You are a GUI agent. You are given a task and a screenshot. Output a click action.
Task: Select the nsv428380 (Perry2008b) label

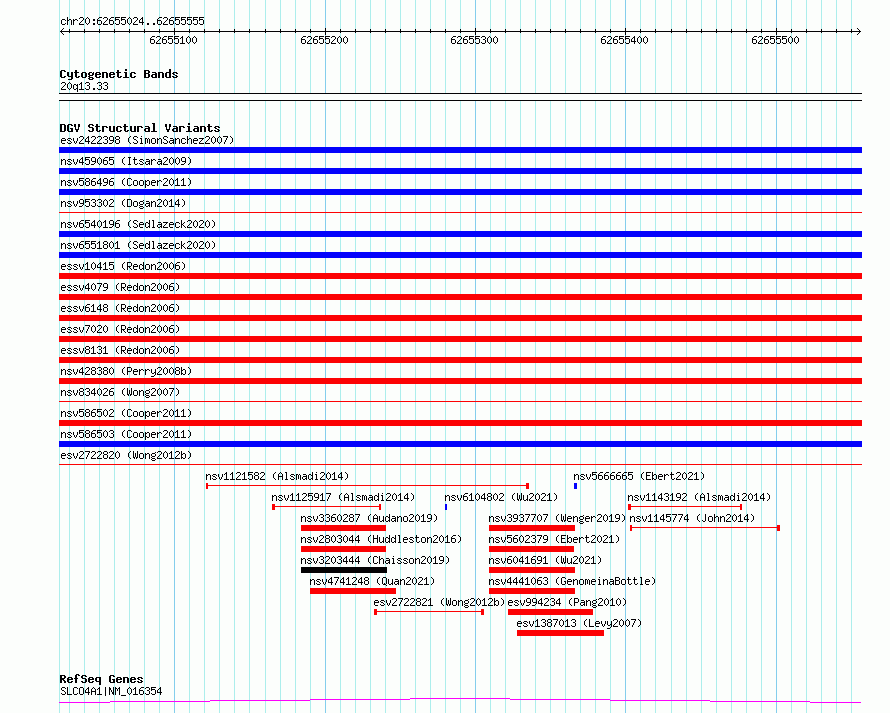point(126,371)
